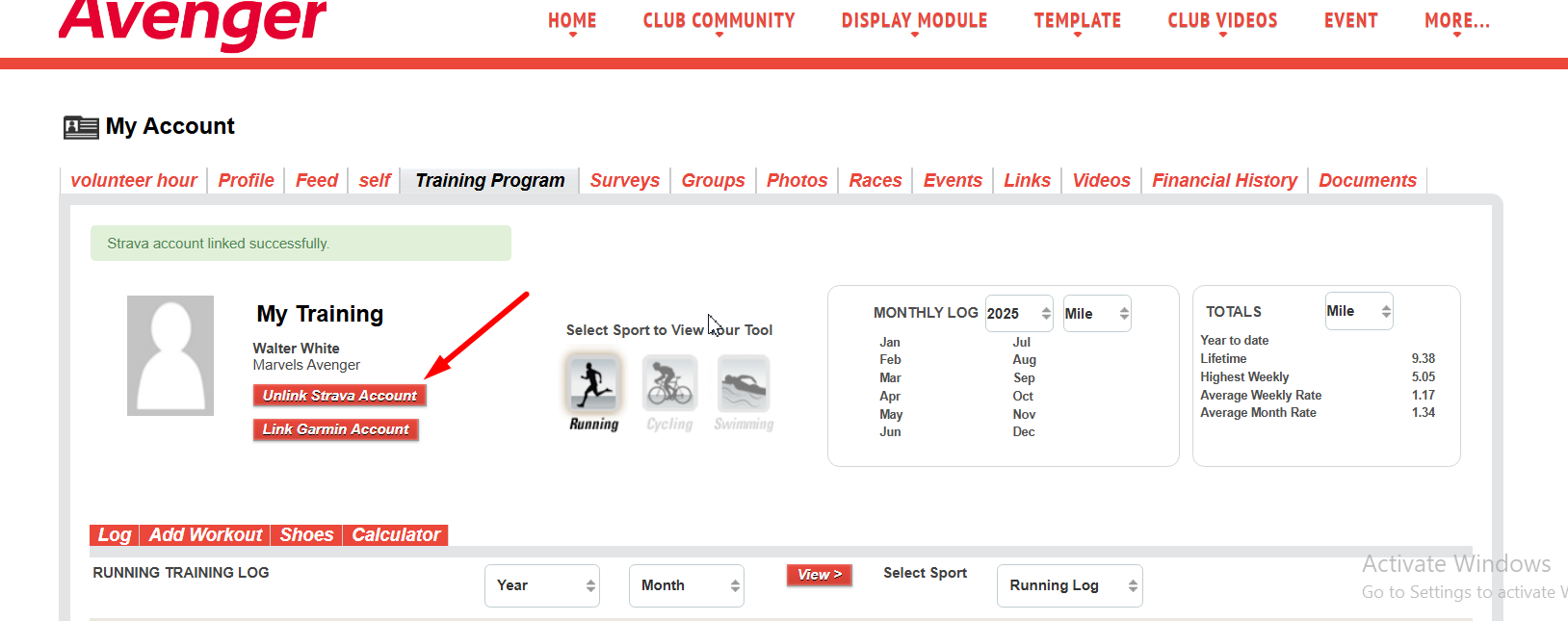Click the Avenger logo
The width and height of the screenshot is (1568, 621).
coord(193,21)
